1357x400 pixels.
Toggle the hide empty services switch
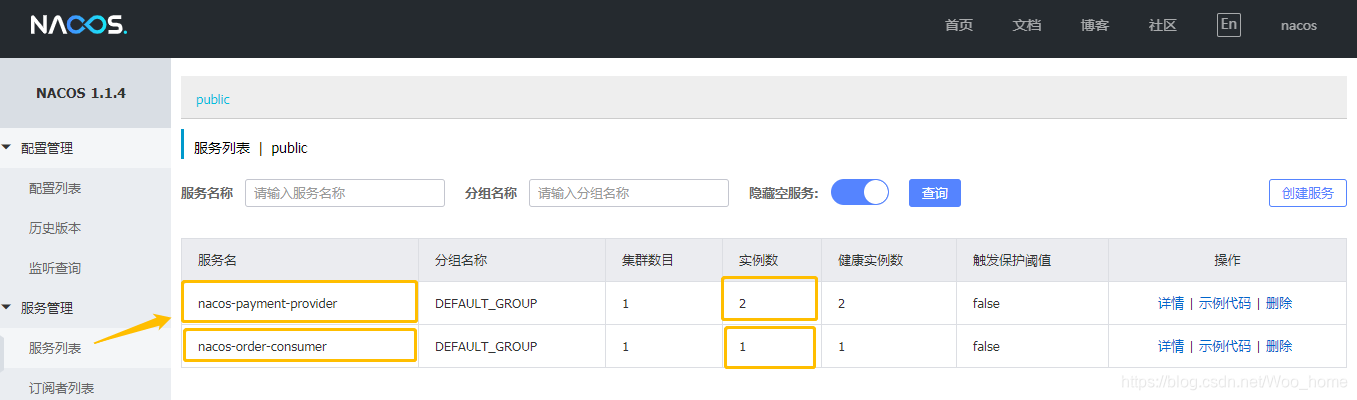tap(860, 193)
